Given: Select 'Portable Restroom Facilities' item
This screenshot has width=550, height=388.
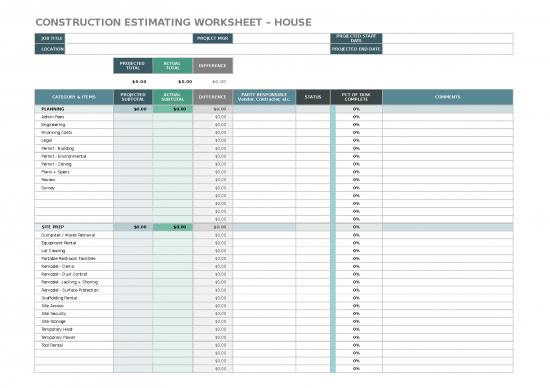Looking at the screenshot, I should (x=68, y=259).
